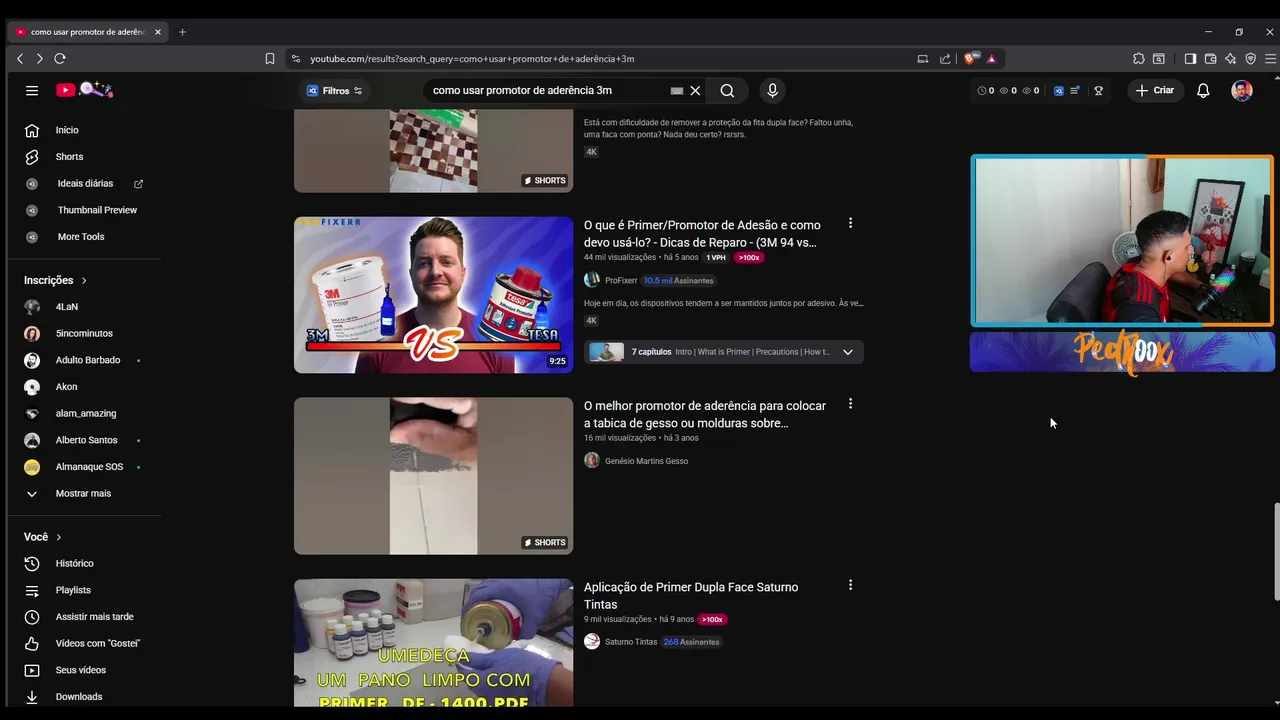Click the Brave Shields lion icon
This screenshot has height=720, width=1280.
coord(969,59)
